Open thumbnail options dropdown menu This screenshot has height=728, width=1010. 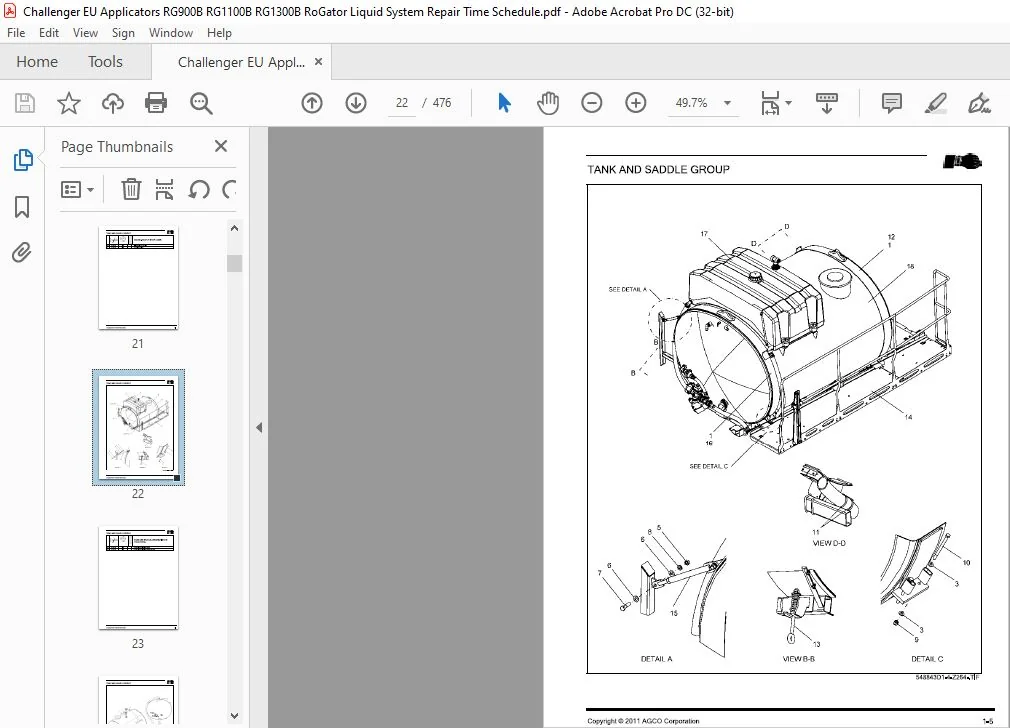(x=77, y=189)
